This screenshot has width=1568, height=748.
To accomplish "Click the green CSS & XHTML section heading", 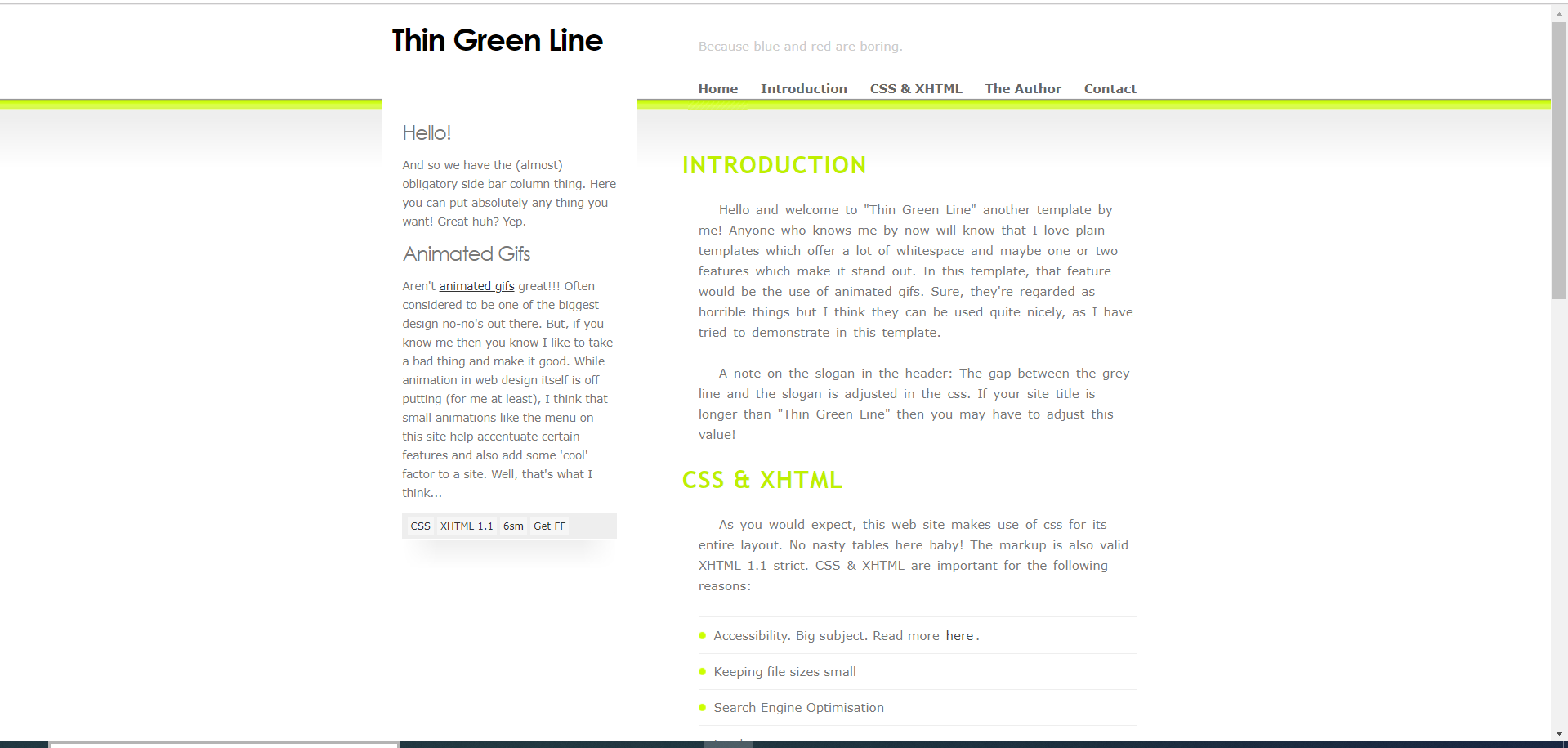I will (x=762, y=480).
